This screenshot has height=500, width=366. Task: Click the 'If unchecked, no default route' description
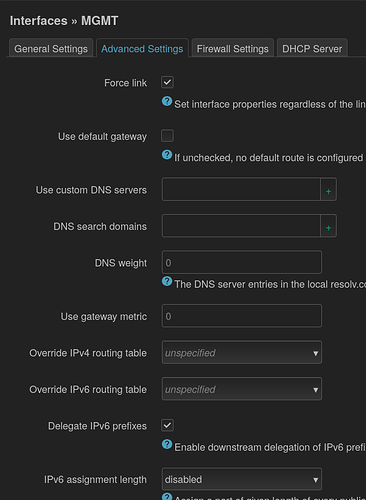click(x=269, y=158)
